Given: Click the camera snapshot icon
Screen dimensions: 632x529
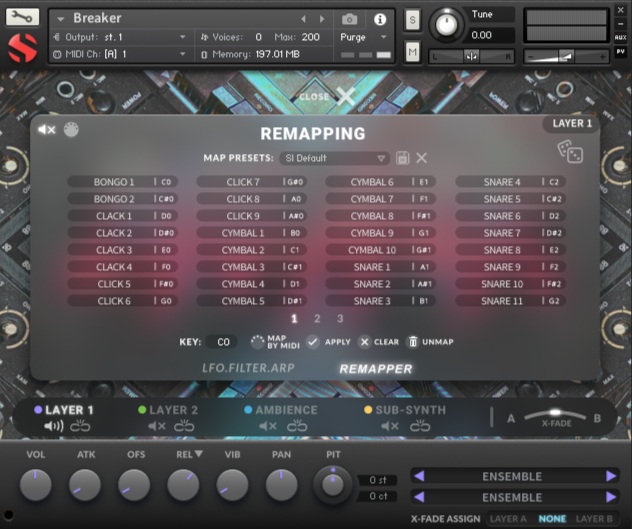Looking at the screenshot, I should pyautogui.click(x=349, y=19).
